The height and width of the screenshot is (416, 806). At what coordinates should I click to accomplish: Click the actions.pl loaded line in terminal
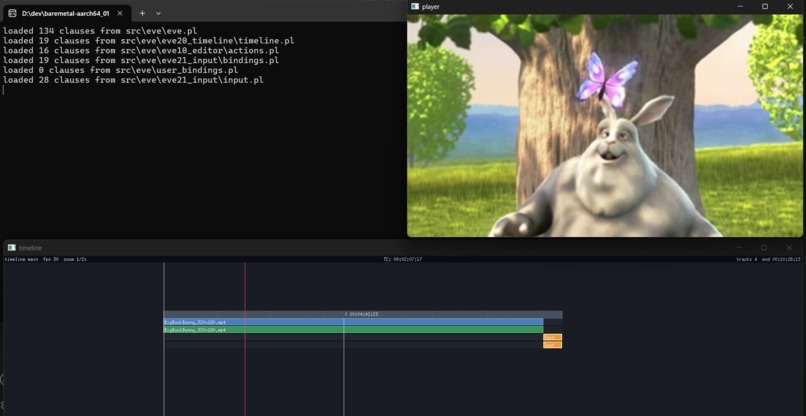pos(141,50)
